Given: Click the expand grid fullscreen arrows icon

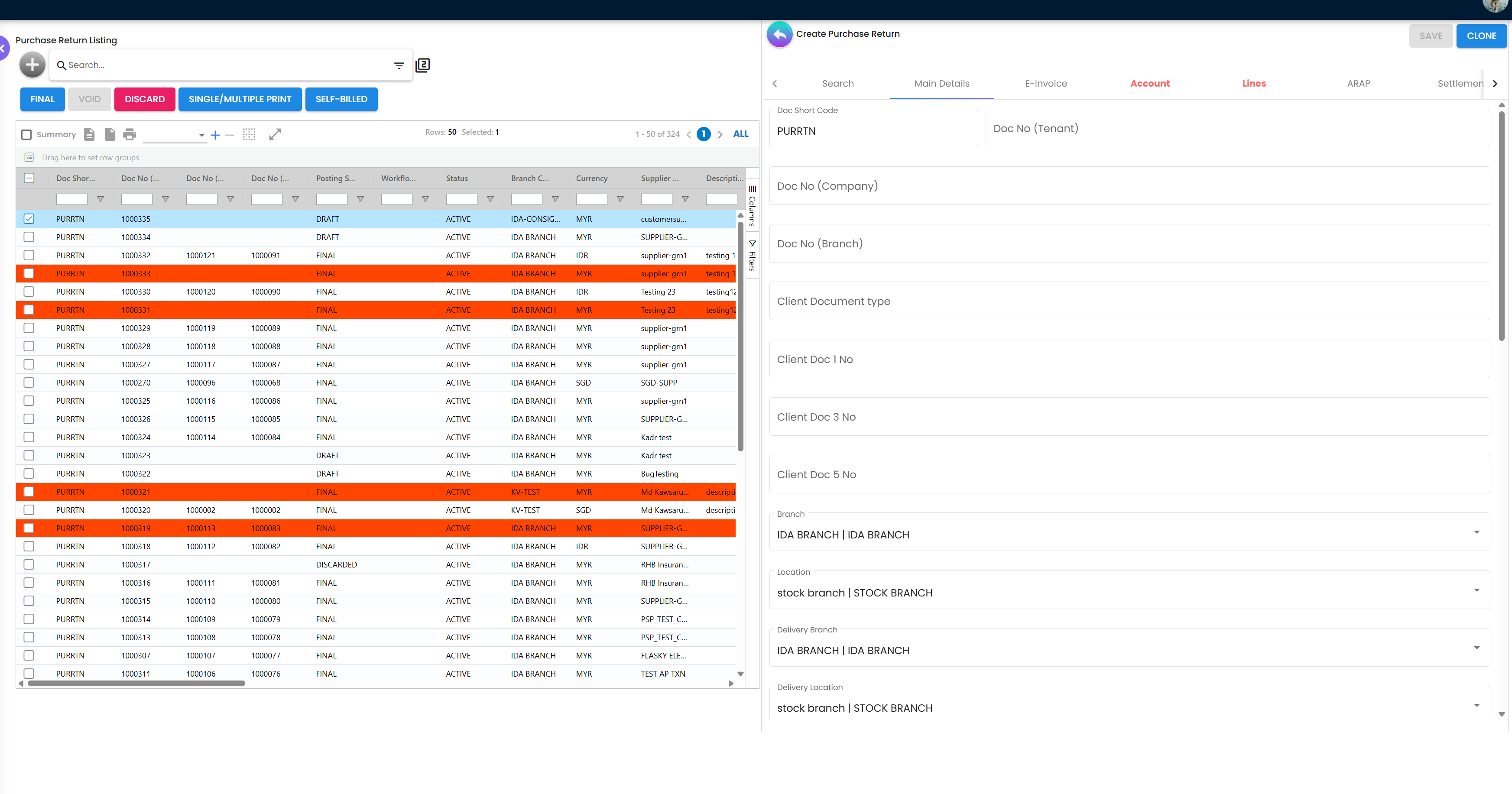Looking at the screenshot, I should [x=275, y=134].
